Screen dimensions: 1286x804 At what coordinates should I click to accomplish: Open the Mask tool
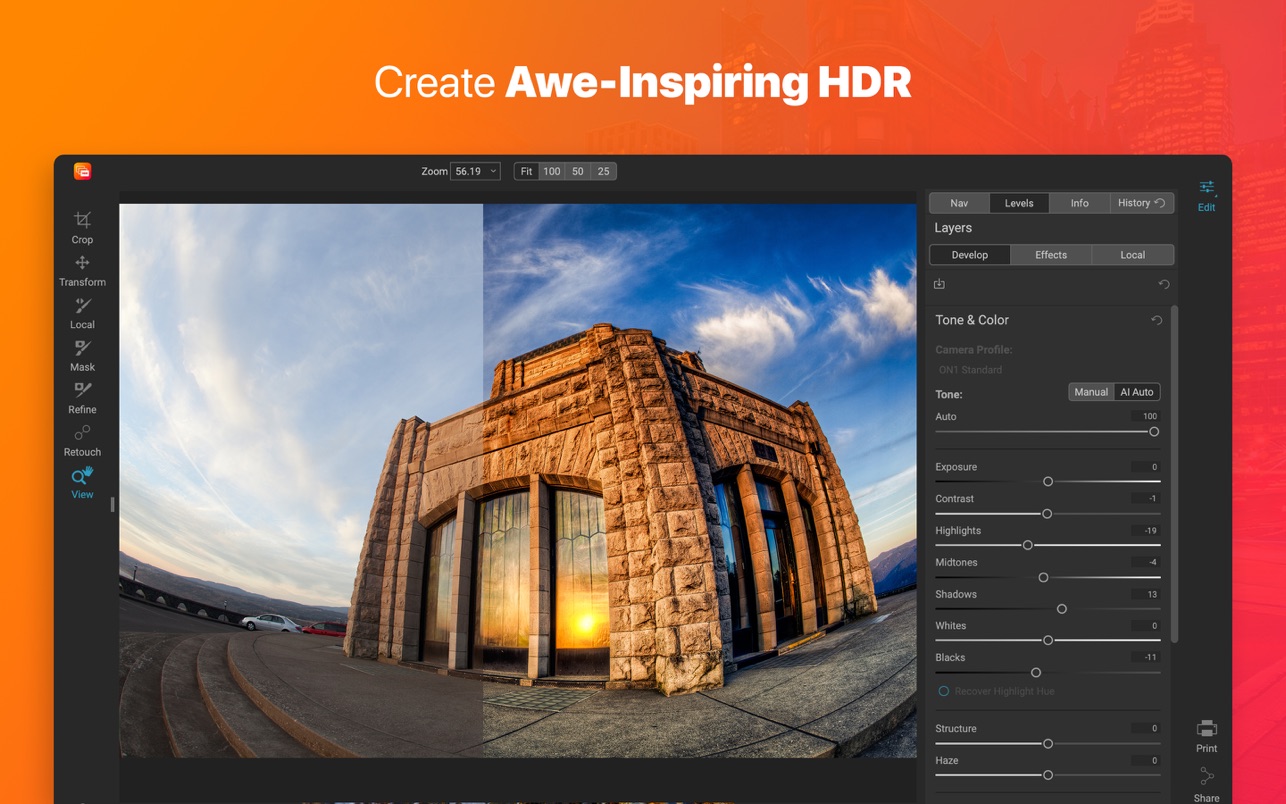(x=82, y=355)
